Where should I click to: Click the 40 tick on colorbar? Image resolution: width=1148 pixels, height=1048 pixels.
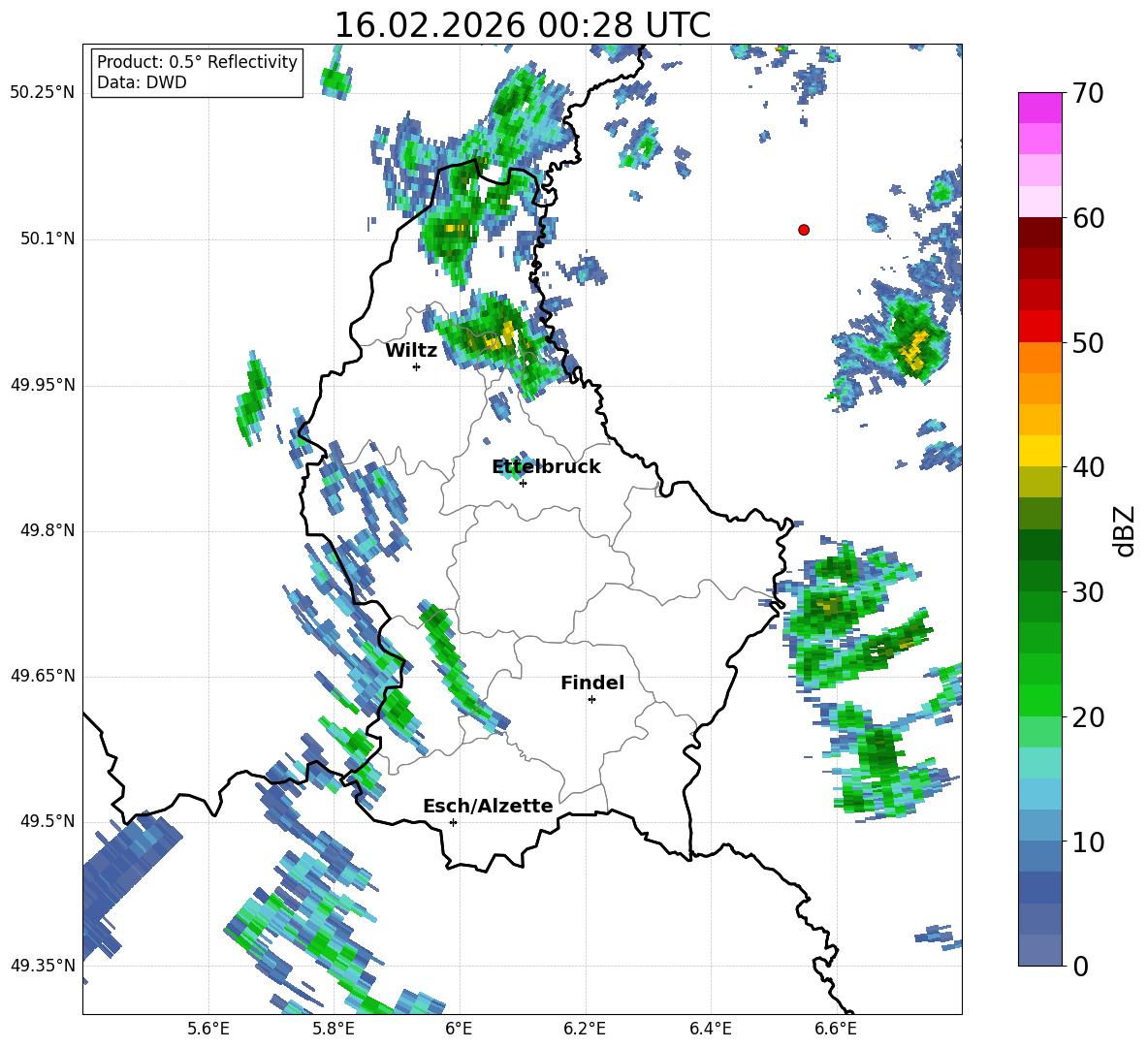pyautogui.click(x=1089, y=467)
